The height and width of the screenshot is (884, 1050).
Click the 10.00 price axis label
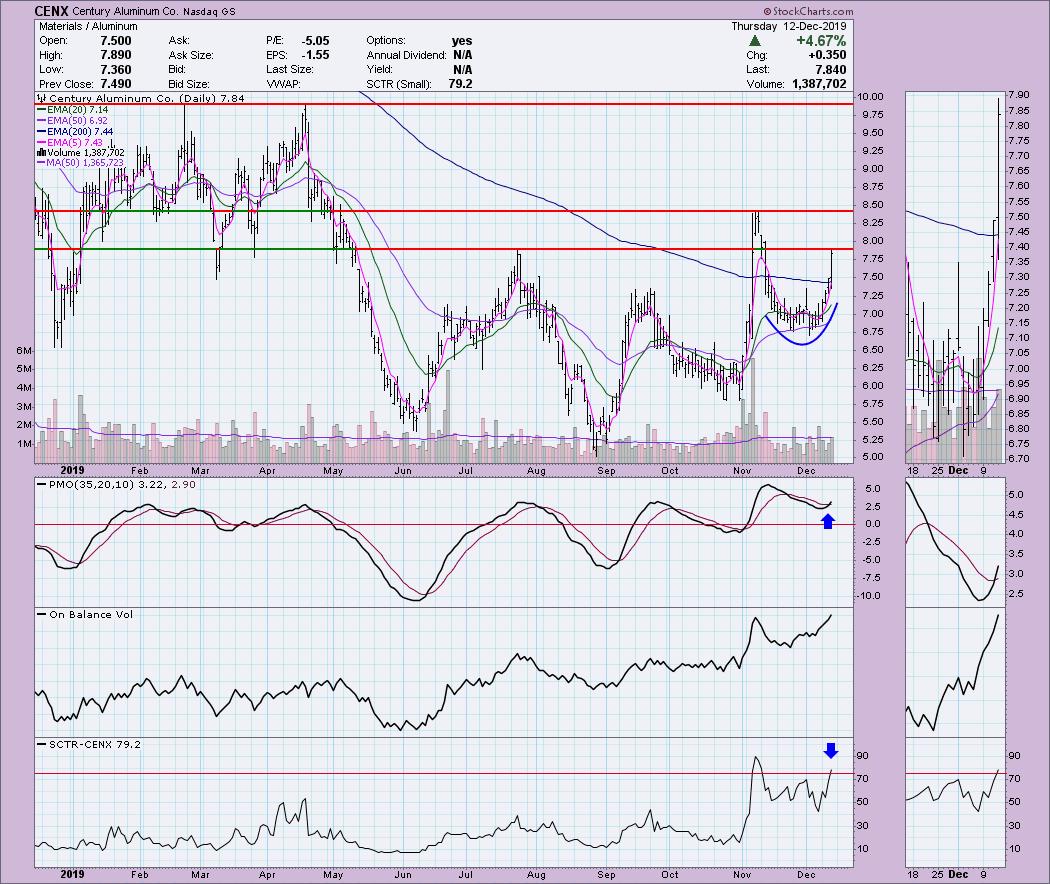[871, 96]
